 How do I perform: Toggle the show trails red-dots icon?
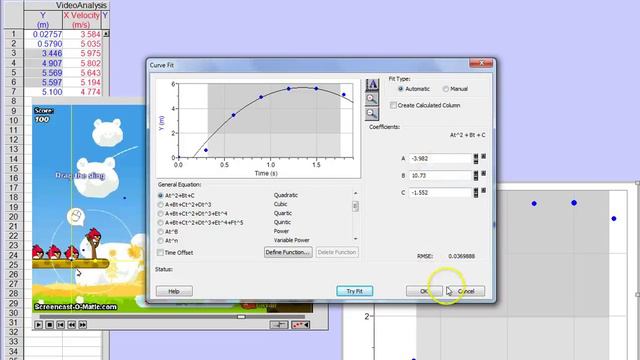click(x=300, y=325)
